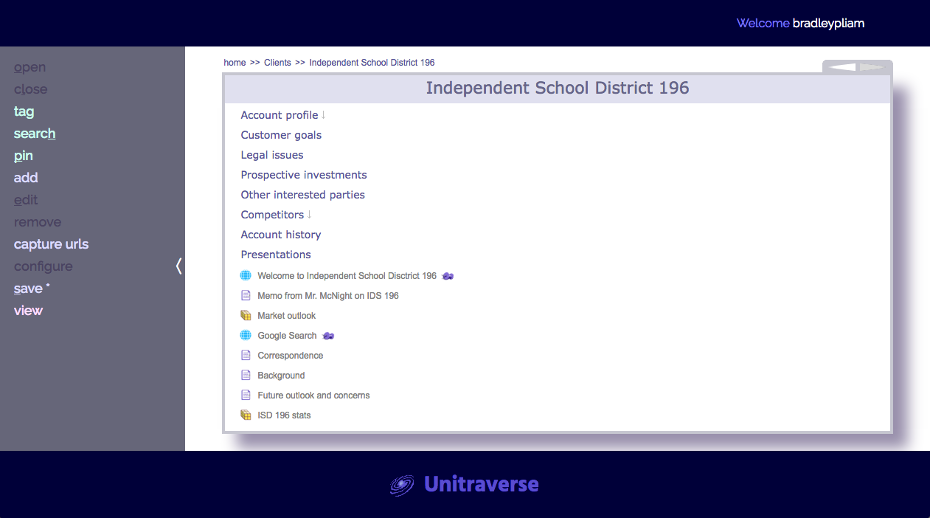Image resolution: width=930 pixels, height=518 pixels.
Task: Click the left arrow at panel top-right
Action: (842, 67)
